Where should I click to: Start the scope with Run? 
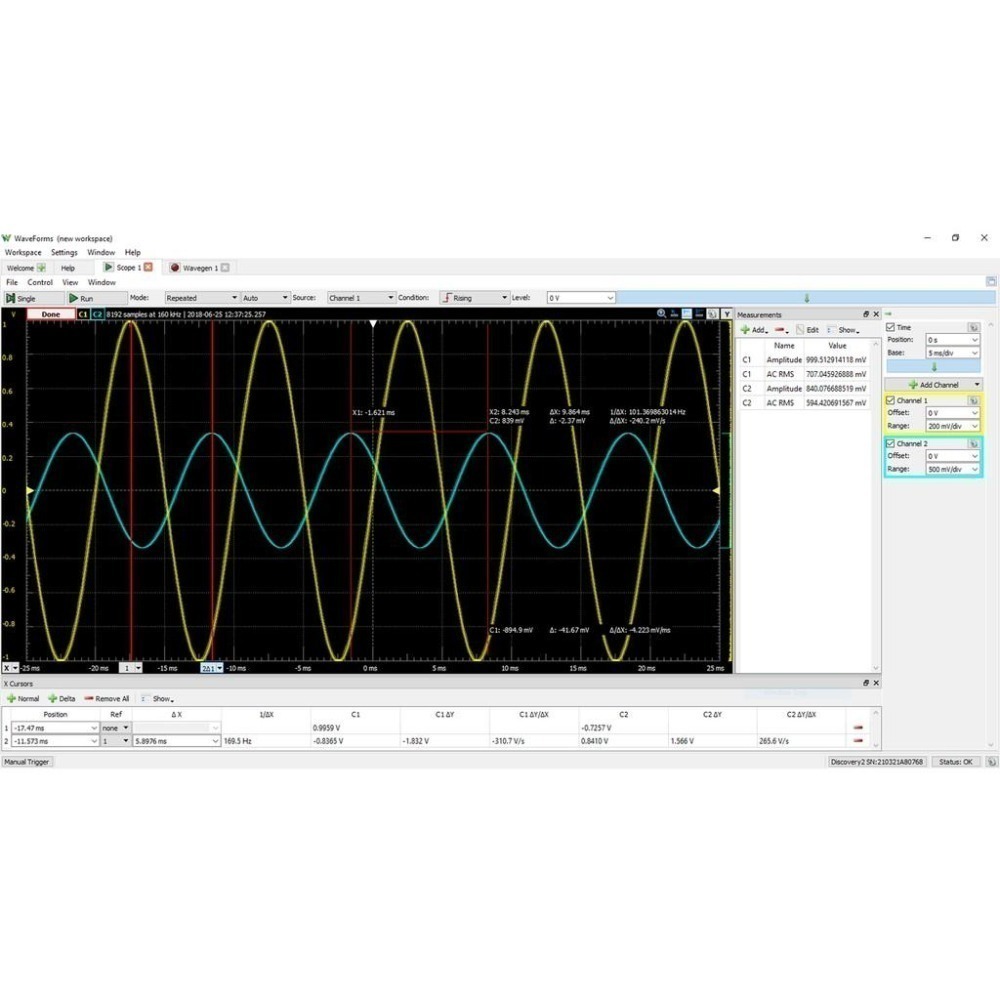click(82, 298)
